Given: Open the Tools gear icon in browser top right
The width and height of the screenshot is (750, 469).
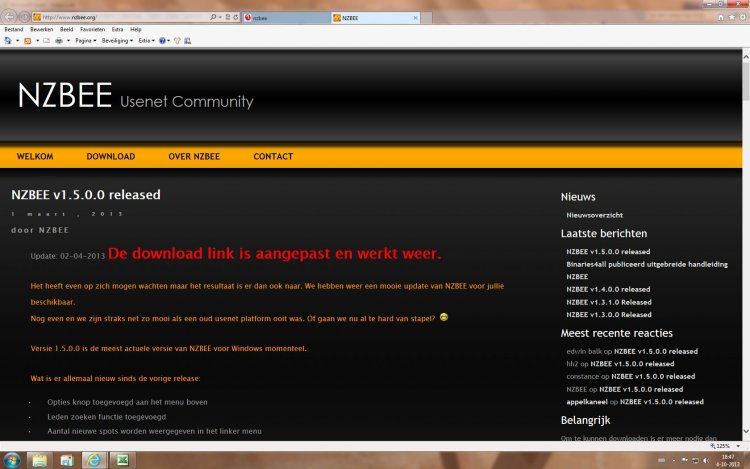Looking at the screenshot, I should pos(743,17).
